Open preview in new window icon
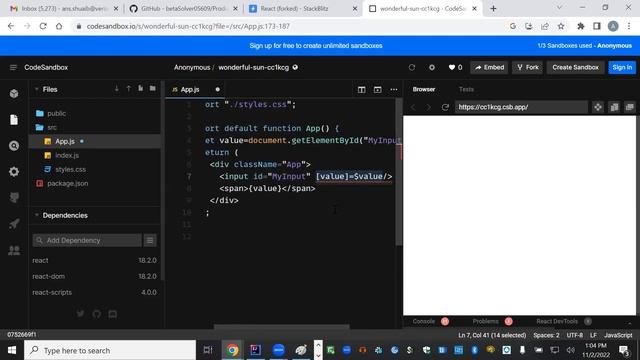 [x=630, y=107]
